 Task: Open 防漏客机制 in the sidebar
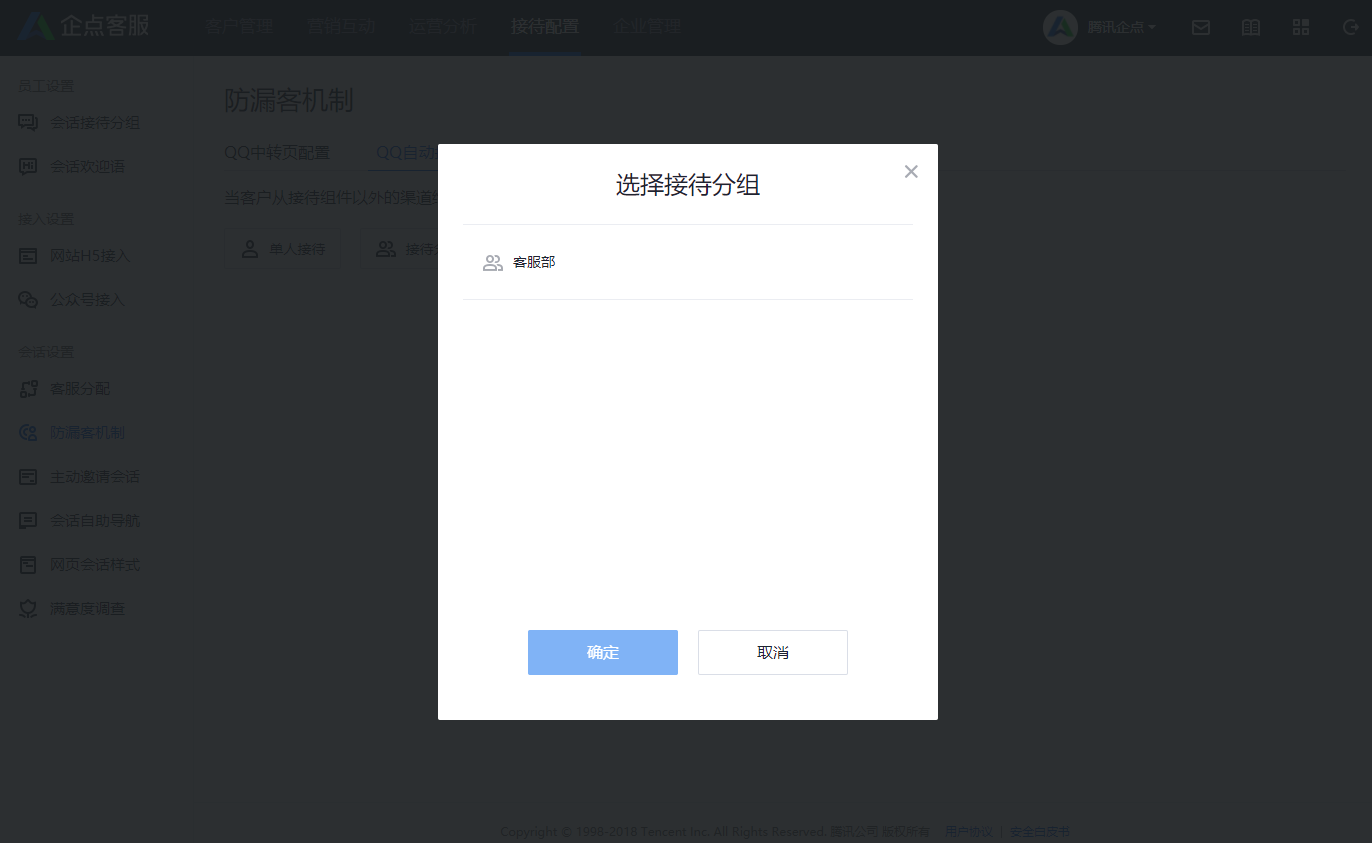[x=73, y=433]
